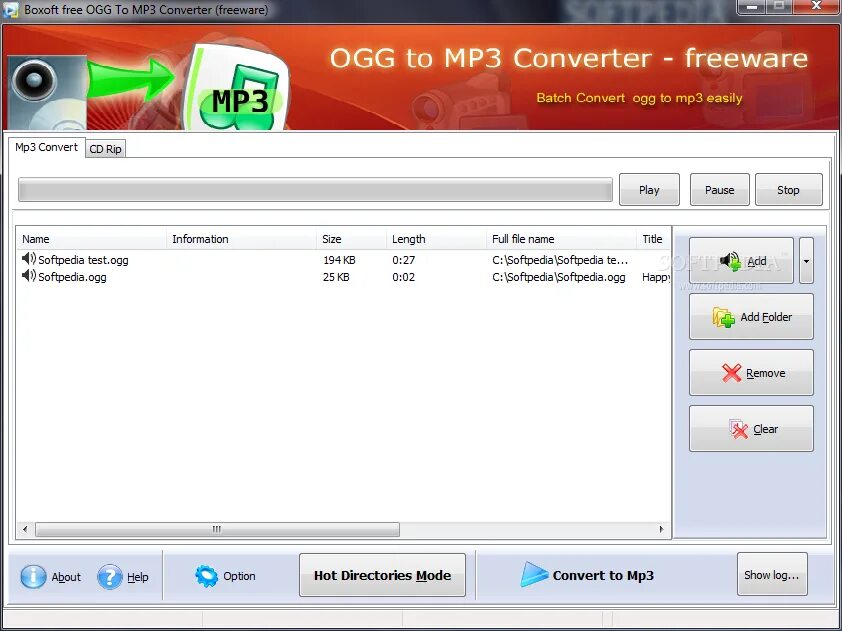The width and height of the screenshot is (842, 631).
Task: Open the Hot Directories Mode
Action: (x=382, y=575)
